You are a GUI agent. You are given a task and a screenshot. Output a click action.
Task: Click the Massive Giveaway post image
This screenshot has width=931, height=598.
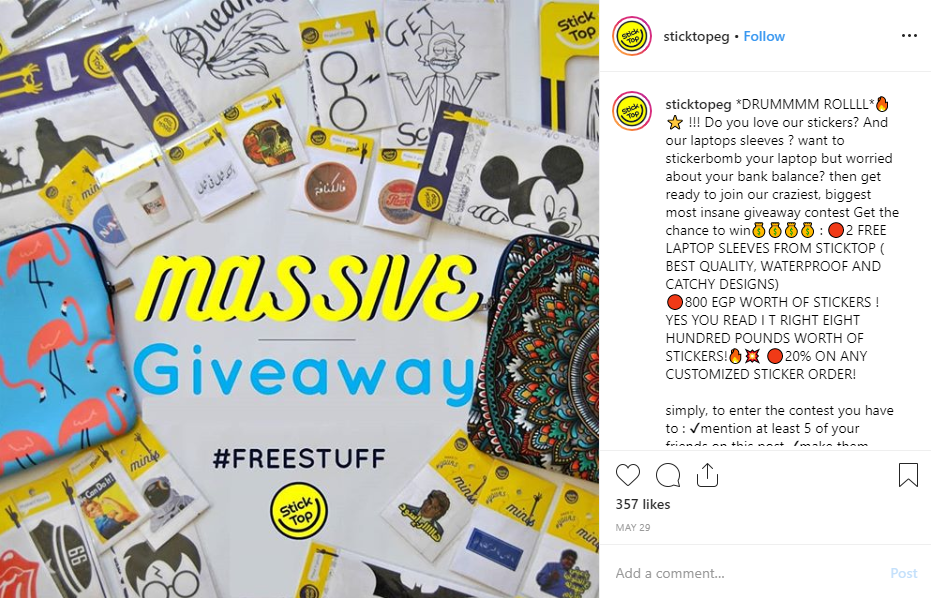pos(299,299)
